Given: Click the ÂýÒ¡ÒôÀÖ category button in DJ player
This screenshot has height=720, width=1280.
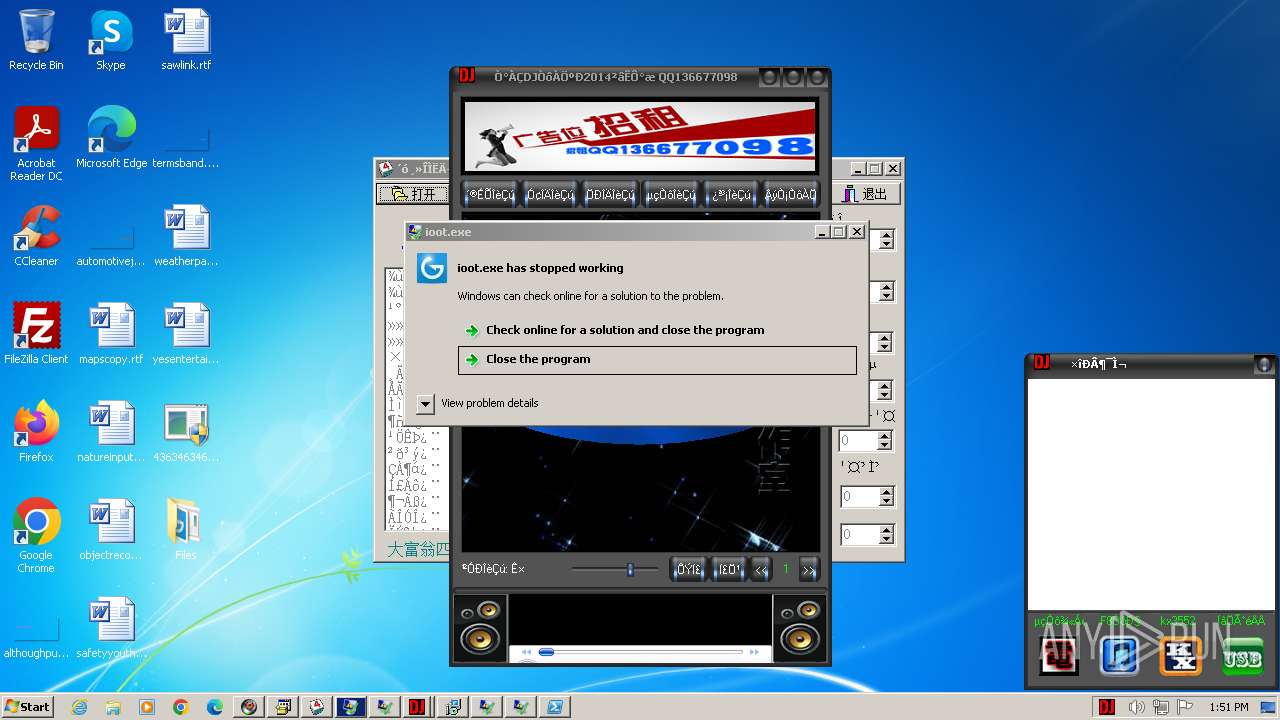Looking at the screenshot, I should coord(791,195).
